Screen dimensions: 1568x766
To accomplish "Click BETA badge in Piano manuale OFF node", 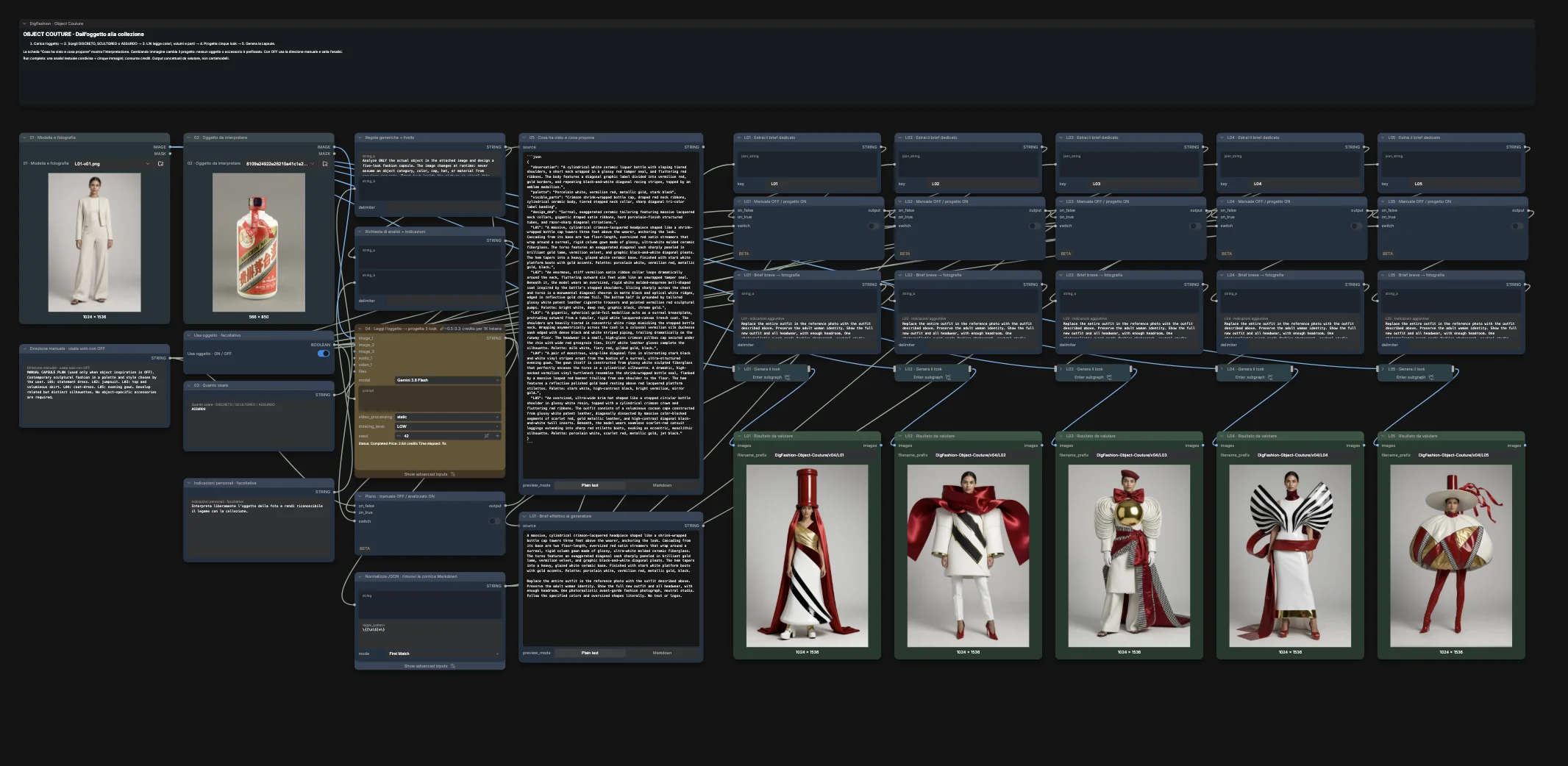I will pyautogui.click(x=365, y=548).
